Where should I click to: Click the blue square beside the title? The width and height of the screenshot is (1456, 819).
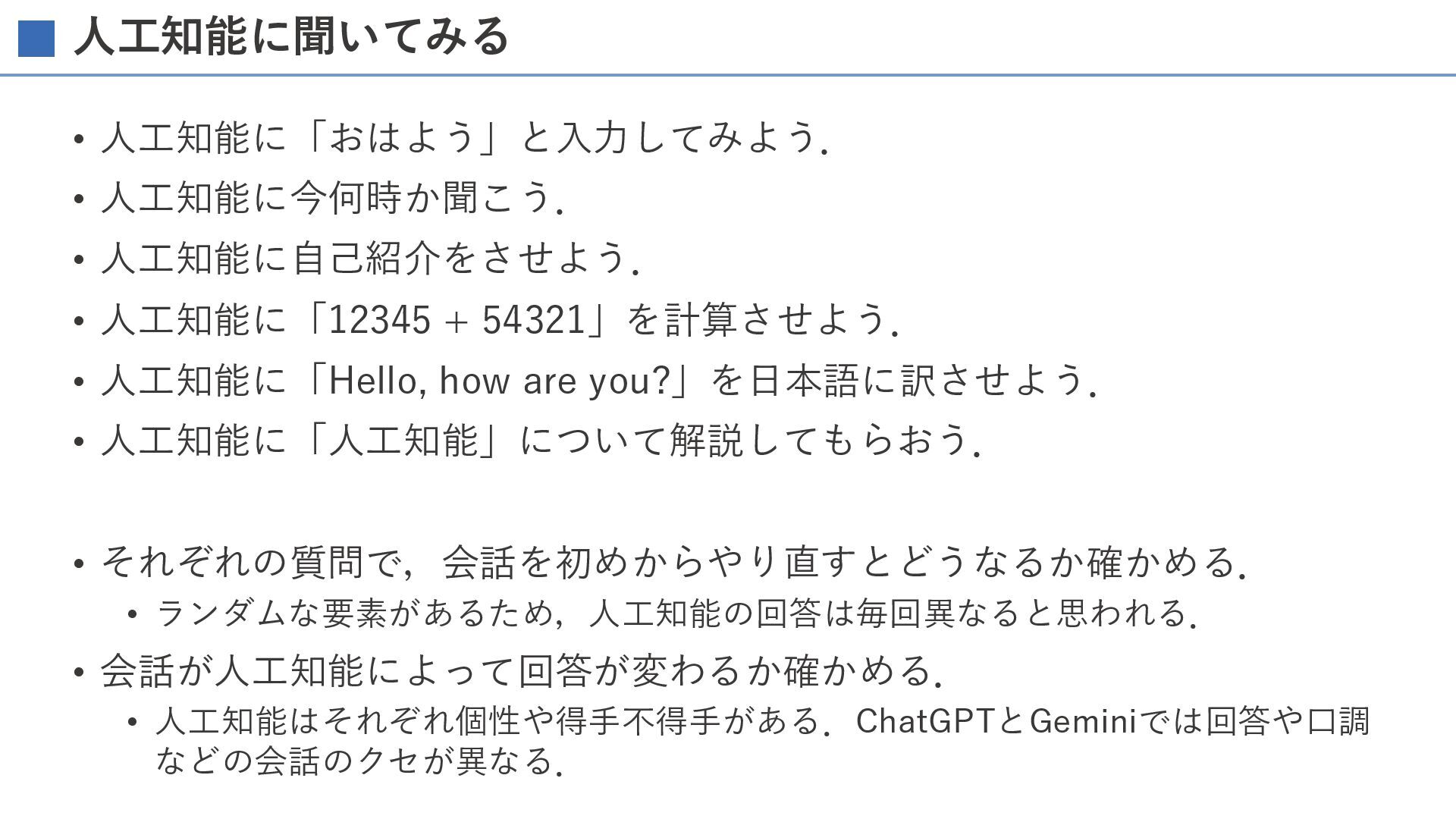click(36, 38)
